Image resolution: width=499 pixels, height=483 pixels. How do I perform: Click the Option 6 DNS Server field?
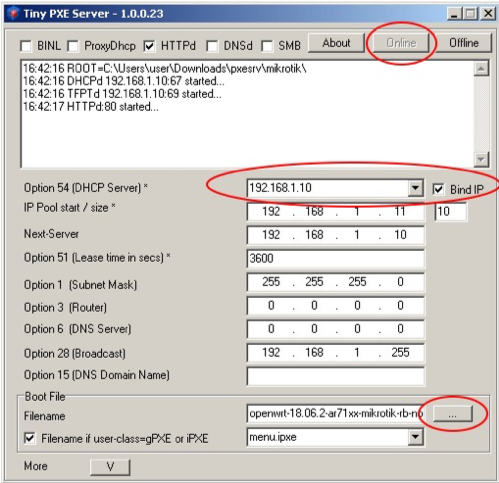(336, 329)
